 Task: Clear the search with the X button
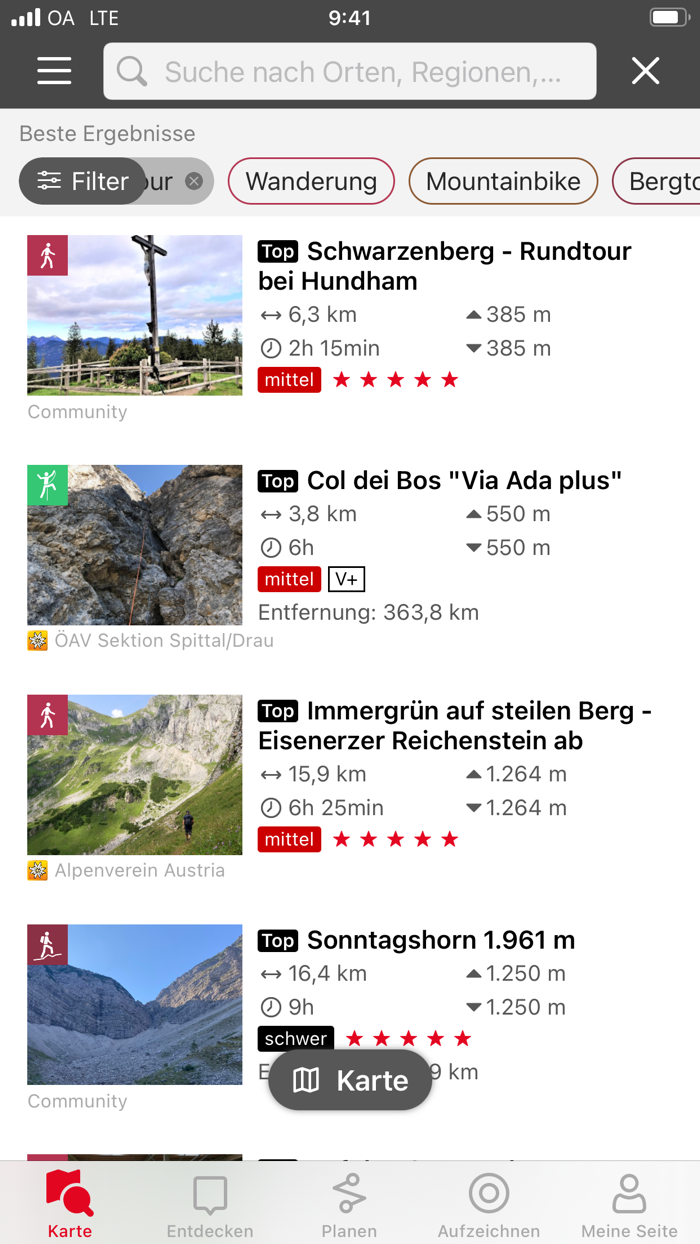(645, 71)
